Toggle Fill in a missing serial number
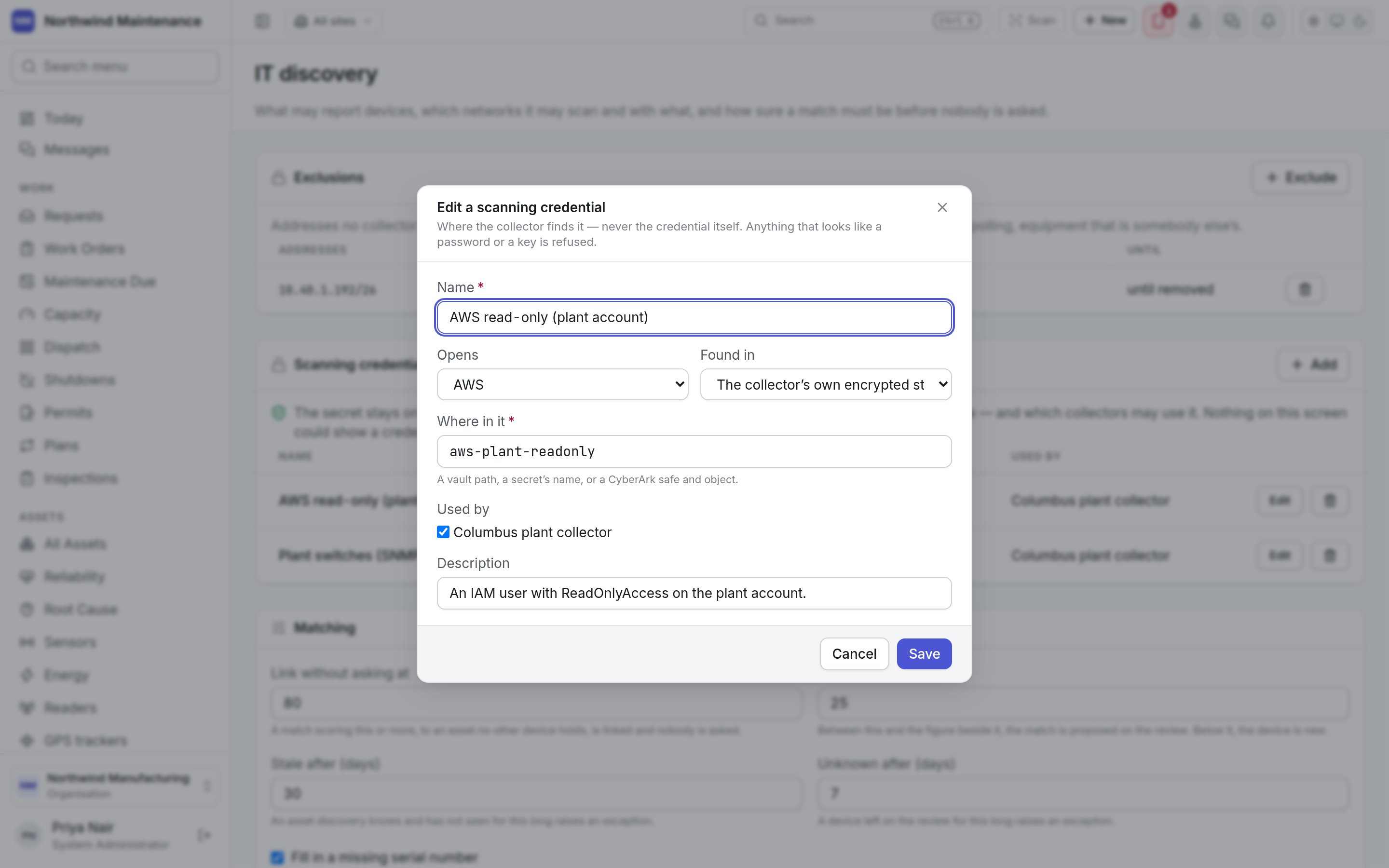Screen dimensions: 1389x868 click(x=277, y=858)
